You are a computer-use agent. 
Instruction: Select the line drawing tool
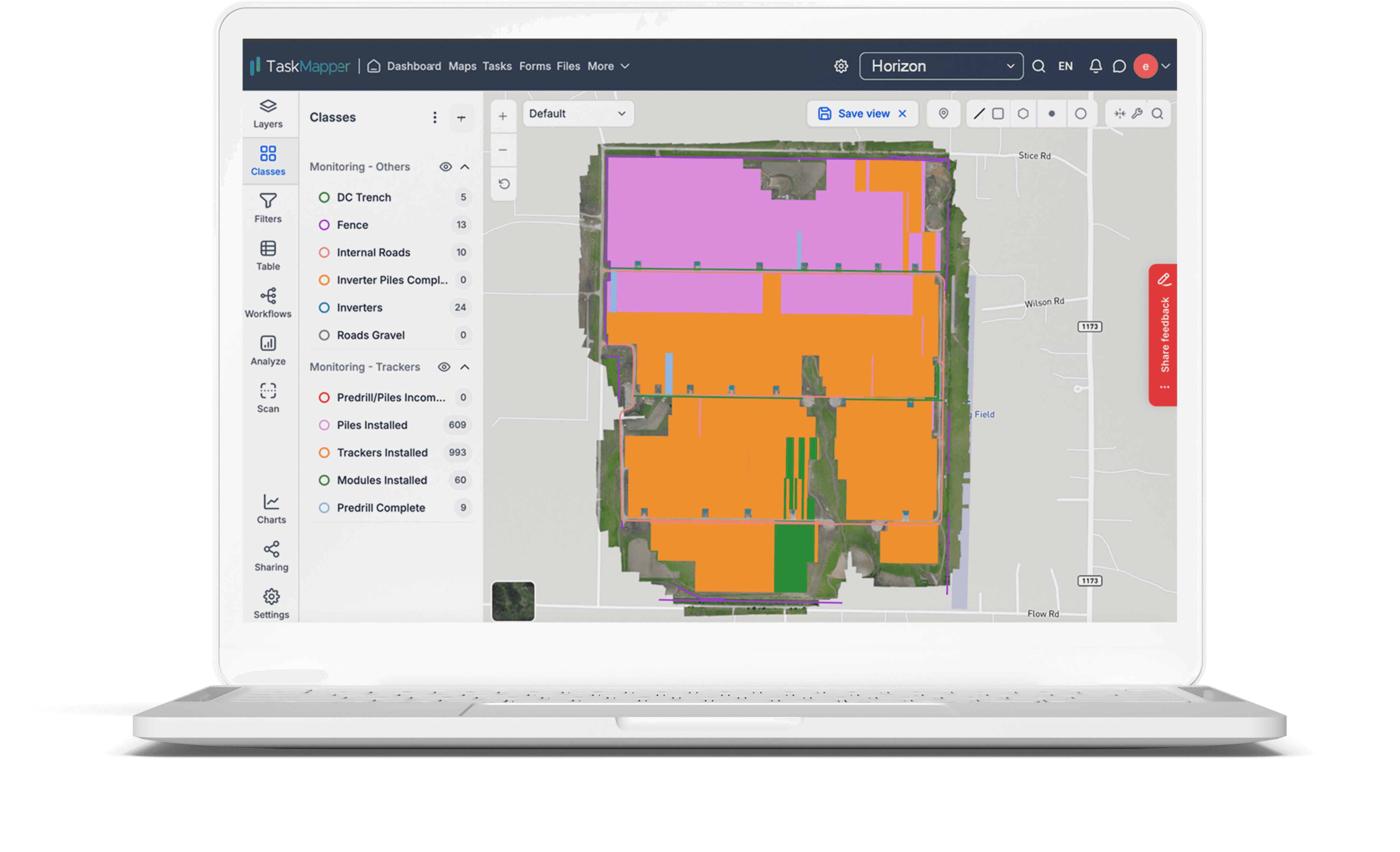pos(978,113)
